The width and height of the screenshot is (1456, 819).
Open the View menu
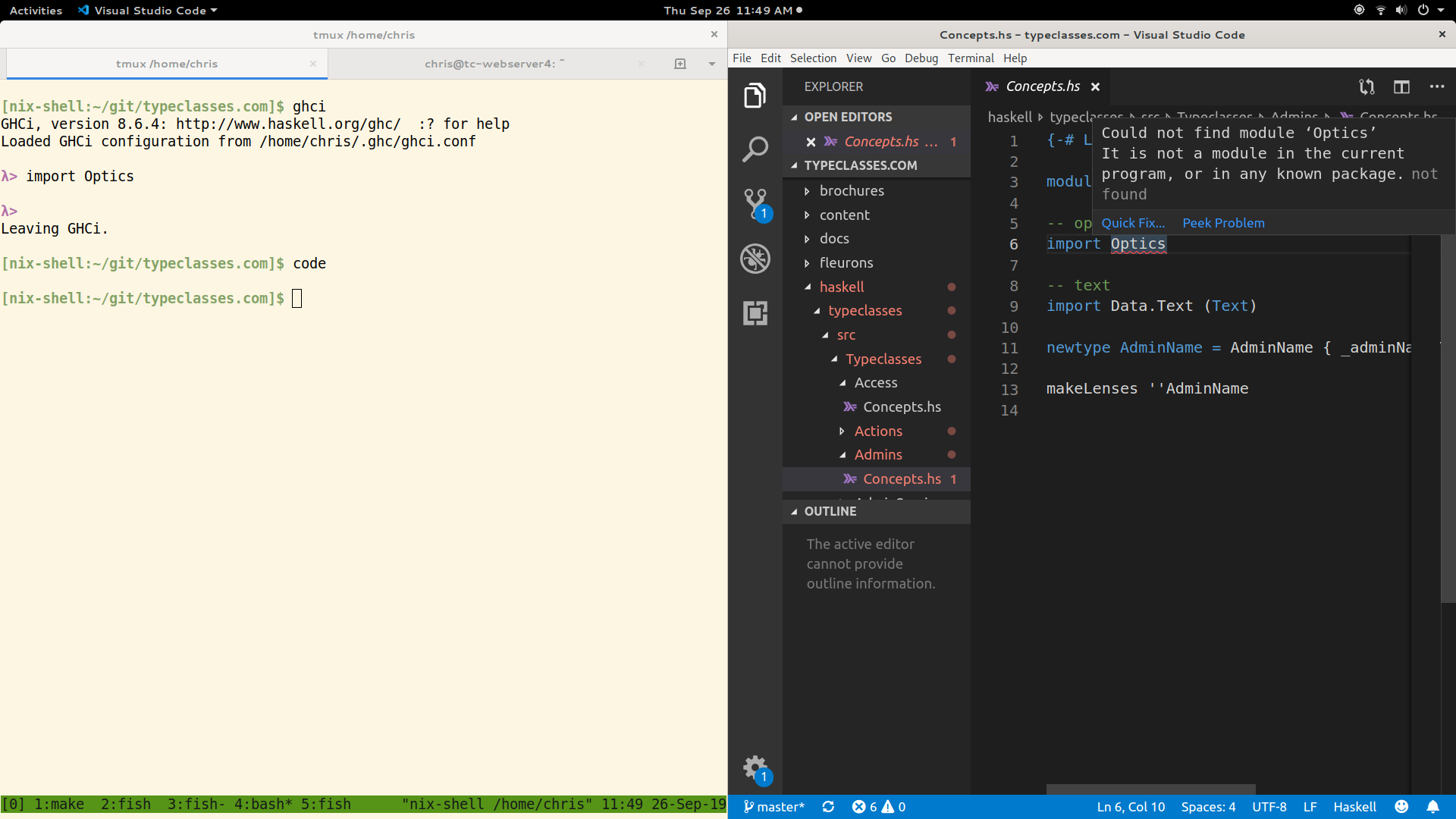point(858,58)
